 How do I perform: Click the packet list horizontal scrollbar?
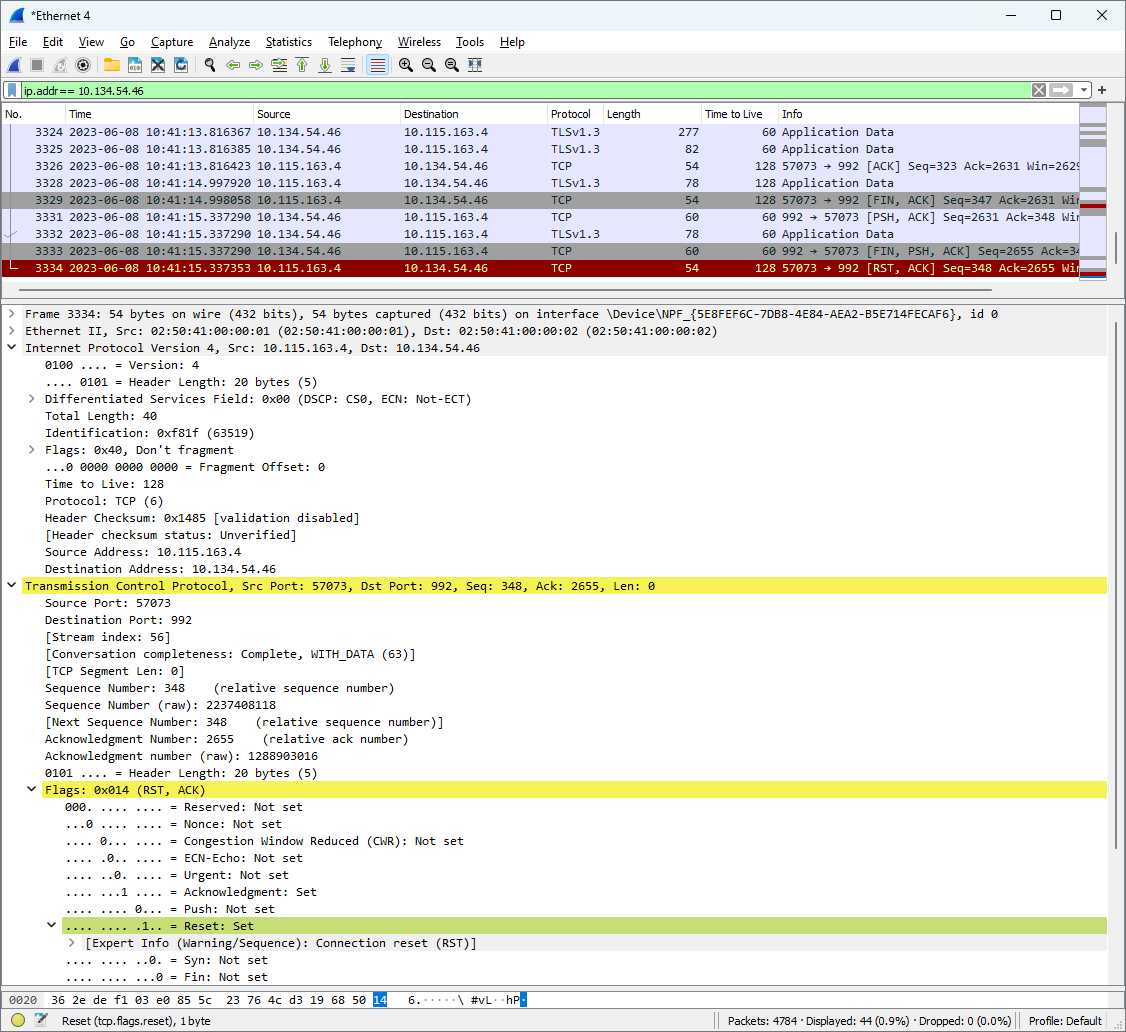coord(505,289)
